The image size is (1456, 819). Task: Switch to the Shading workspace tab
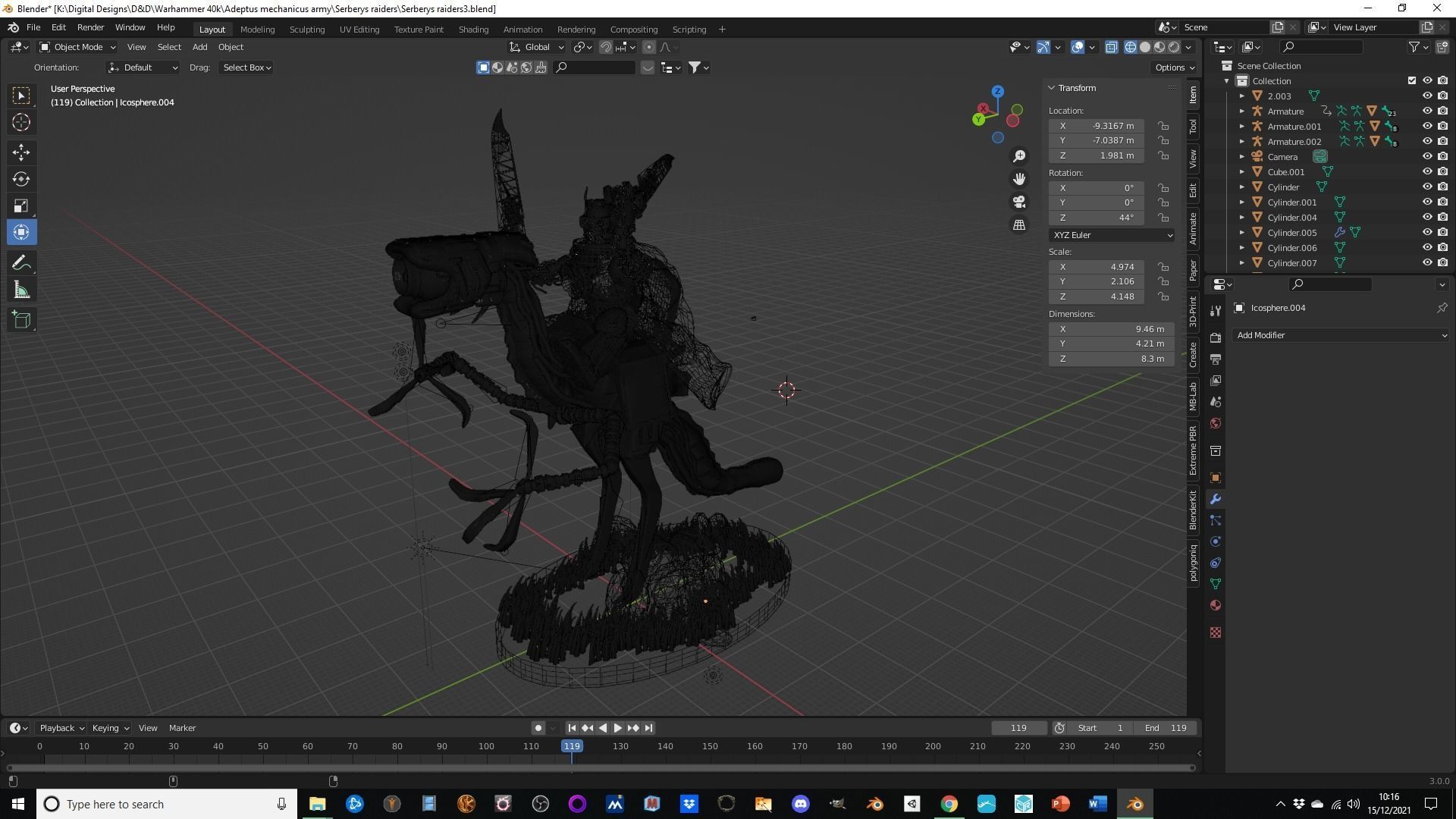click(x=473, y=30)
